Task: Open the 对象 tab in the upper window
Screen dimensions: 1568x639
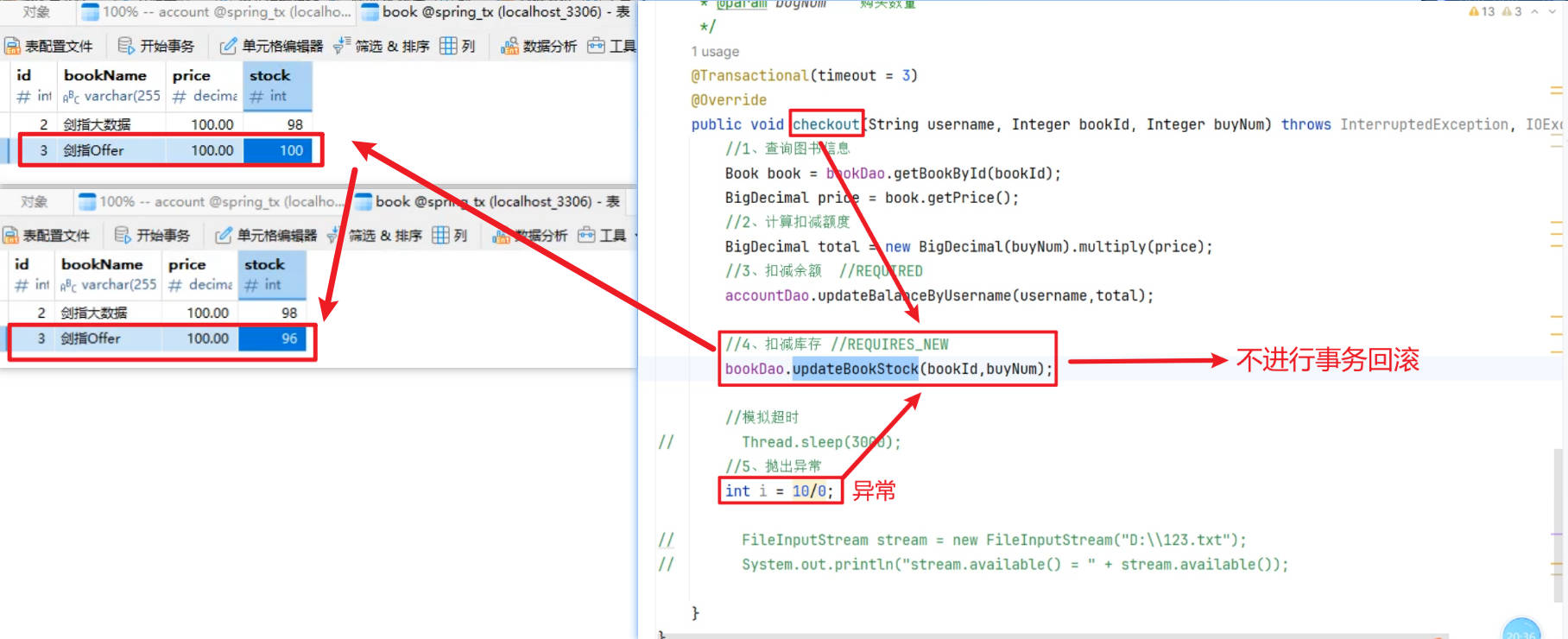Action: (36, 12)
